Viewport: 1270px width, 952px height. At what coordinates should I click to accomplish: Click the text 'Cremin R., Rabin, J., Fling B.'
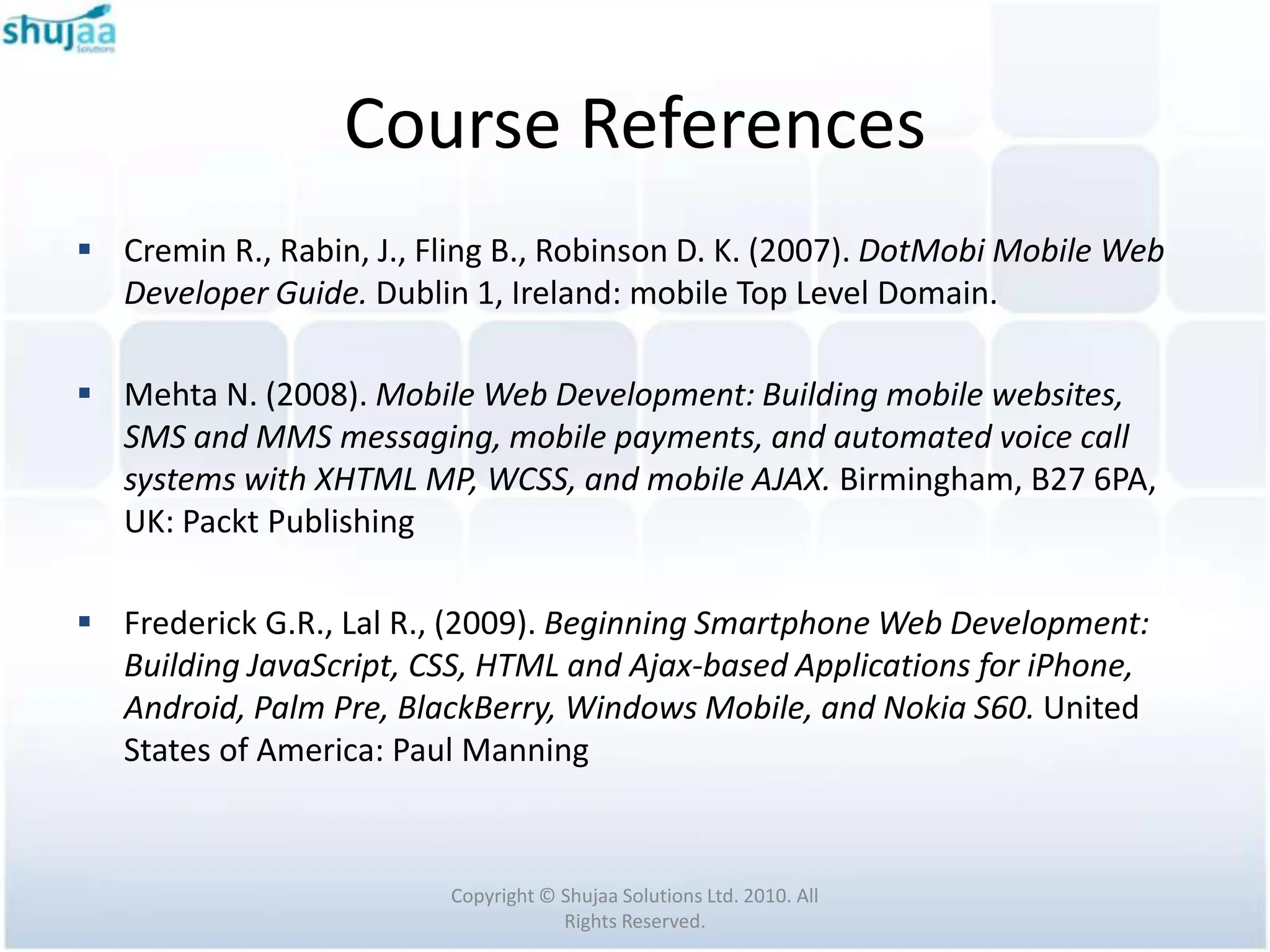click(325, 251)
